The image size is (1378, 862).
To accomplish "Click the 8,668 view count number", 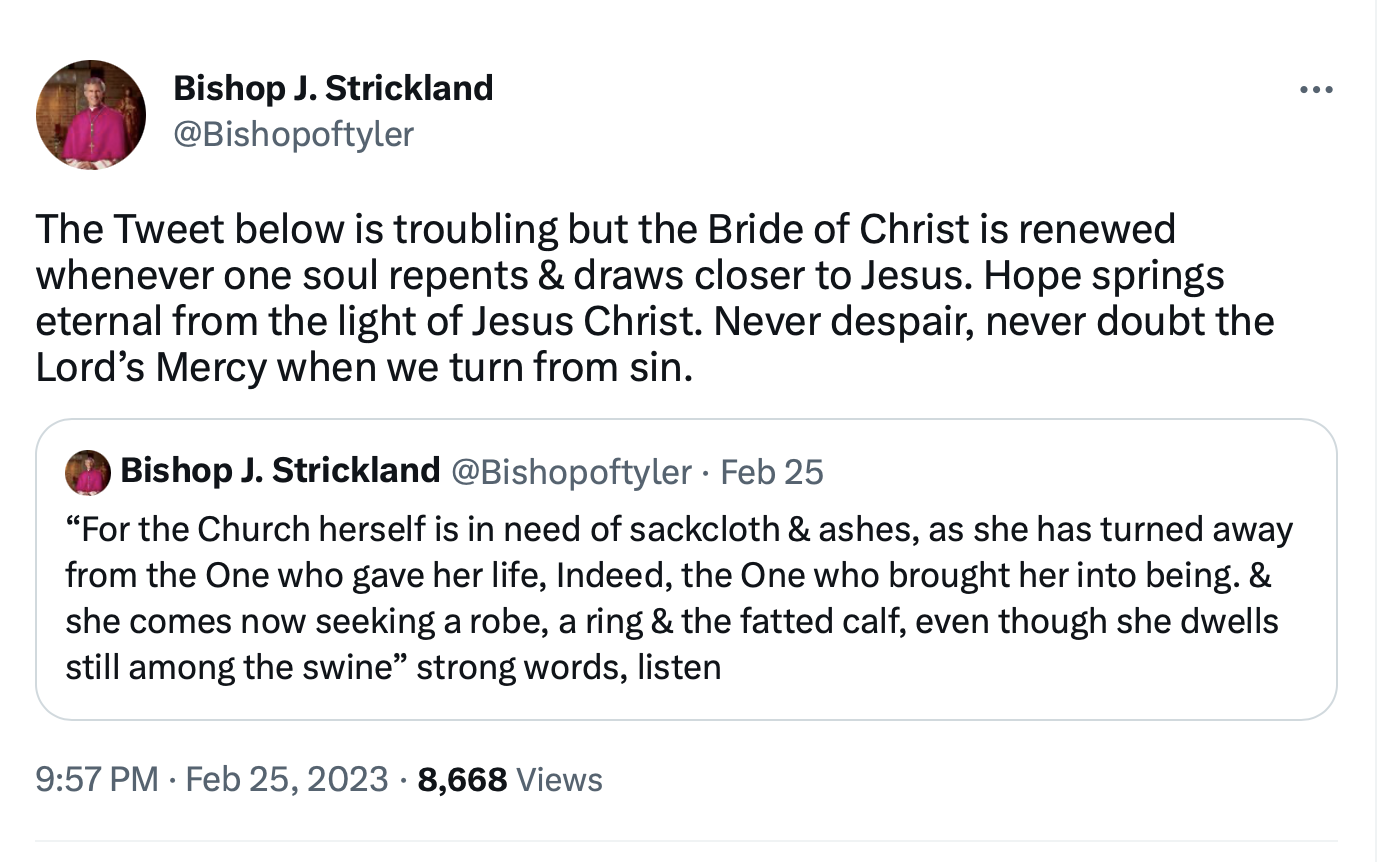I will (462, 779).
